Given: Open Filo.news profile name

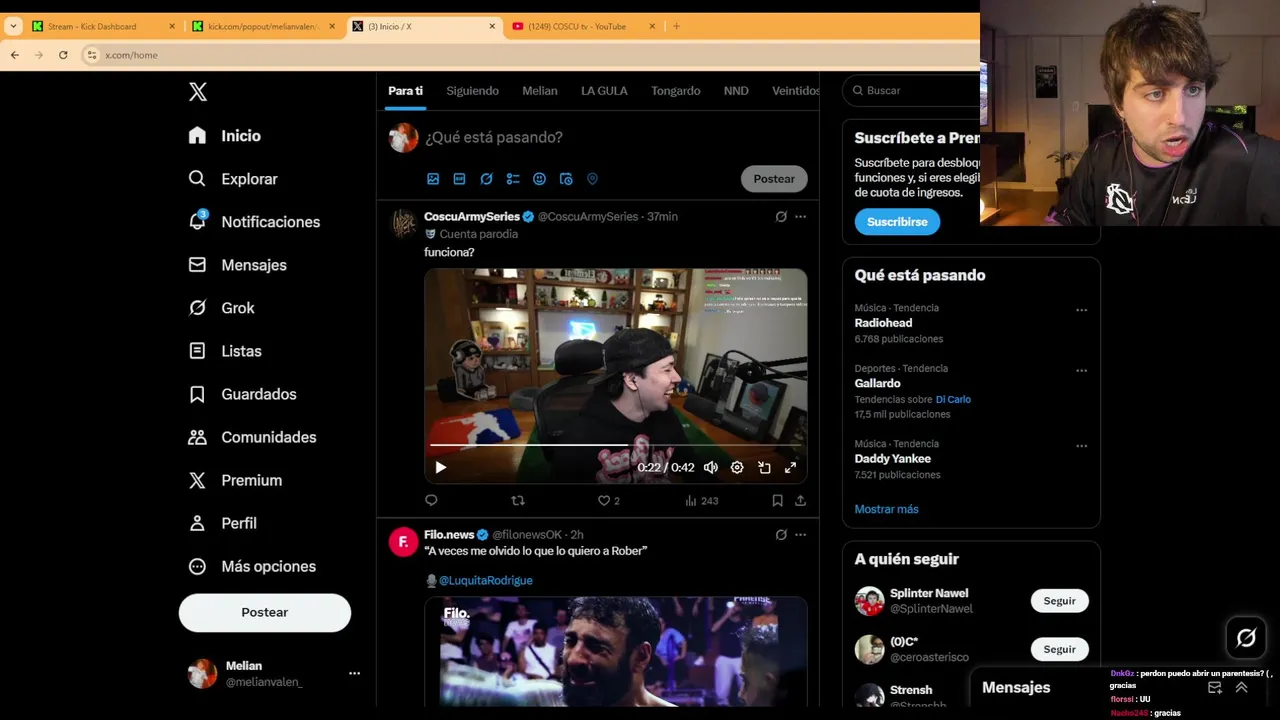Looking at the screenshot, I should coord(448,535).
